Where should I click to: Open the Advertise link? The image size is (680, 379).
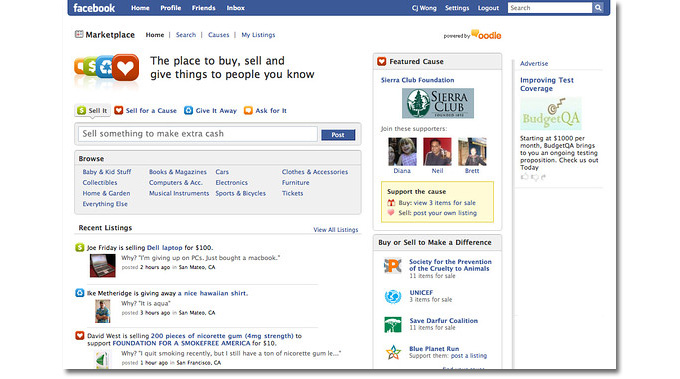534,63
